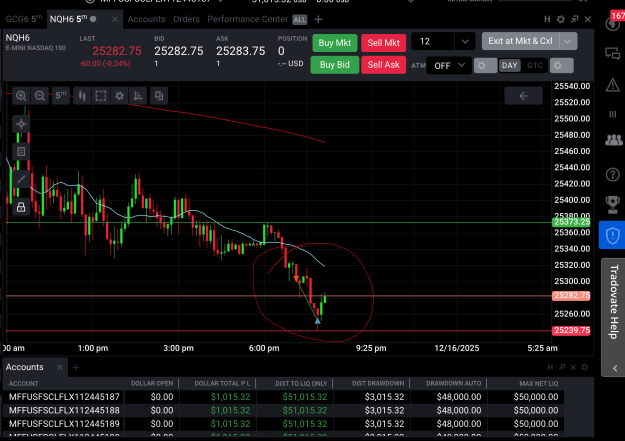Screen dimensions: 625x441
Task: Close the NQH6 5m tab
Action: [x=115, y=19]
